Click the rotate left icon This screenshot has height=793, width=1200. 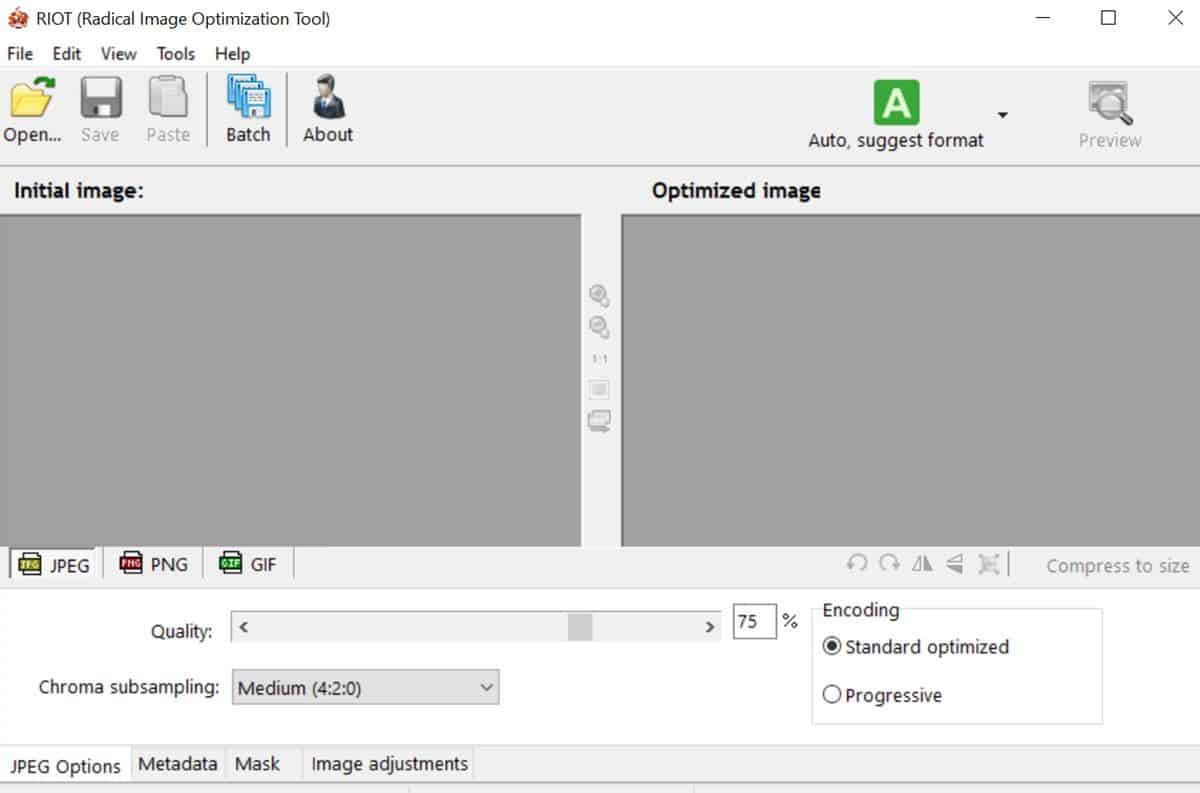coord(856,565)
